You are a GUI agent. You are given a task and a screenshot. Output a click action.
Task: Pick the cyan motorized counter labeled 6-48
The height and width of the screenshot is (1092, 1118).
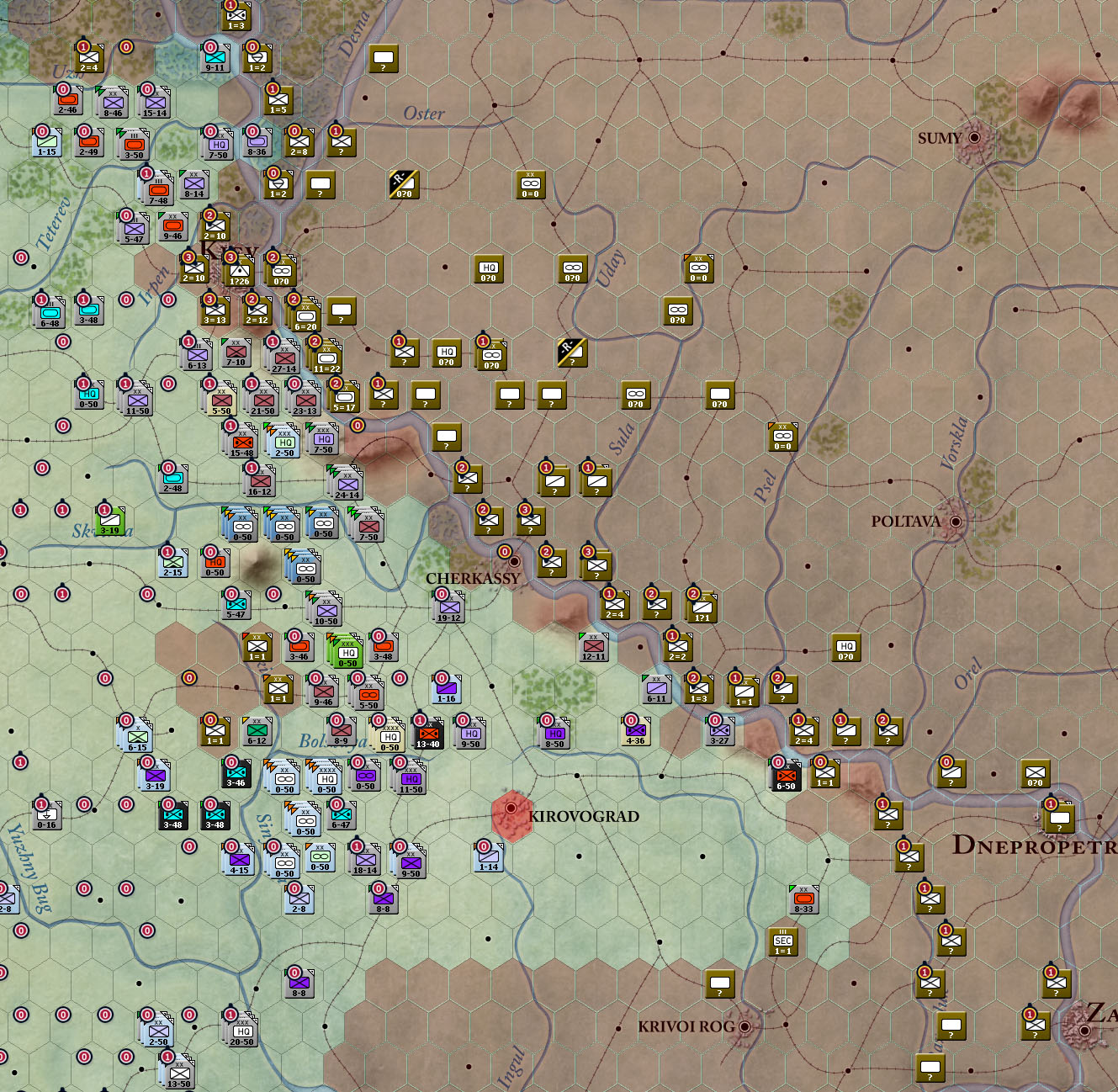coord(50,312)
